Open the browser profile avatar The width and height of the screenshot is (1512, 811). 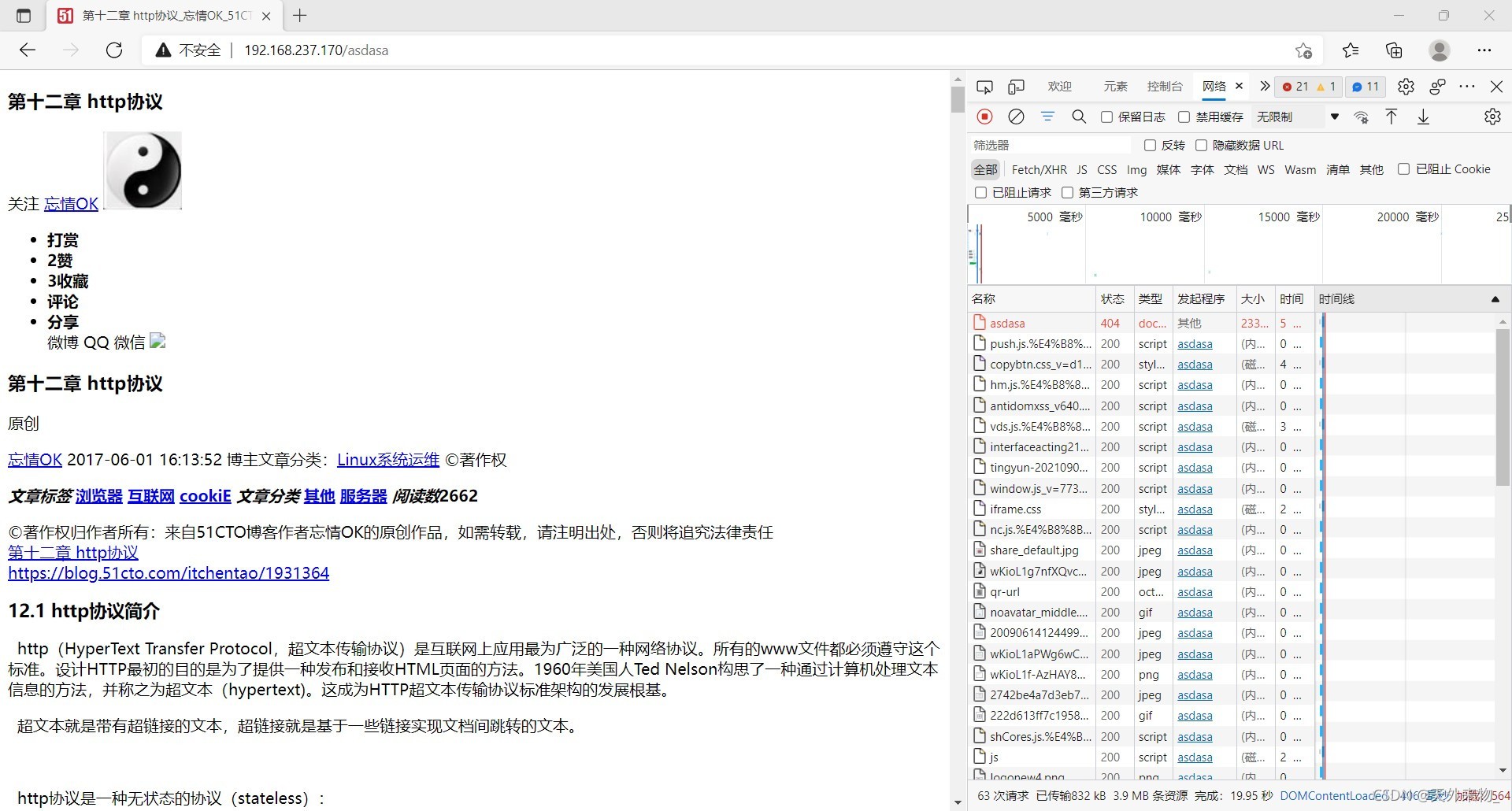(x=1440, y=50)
